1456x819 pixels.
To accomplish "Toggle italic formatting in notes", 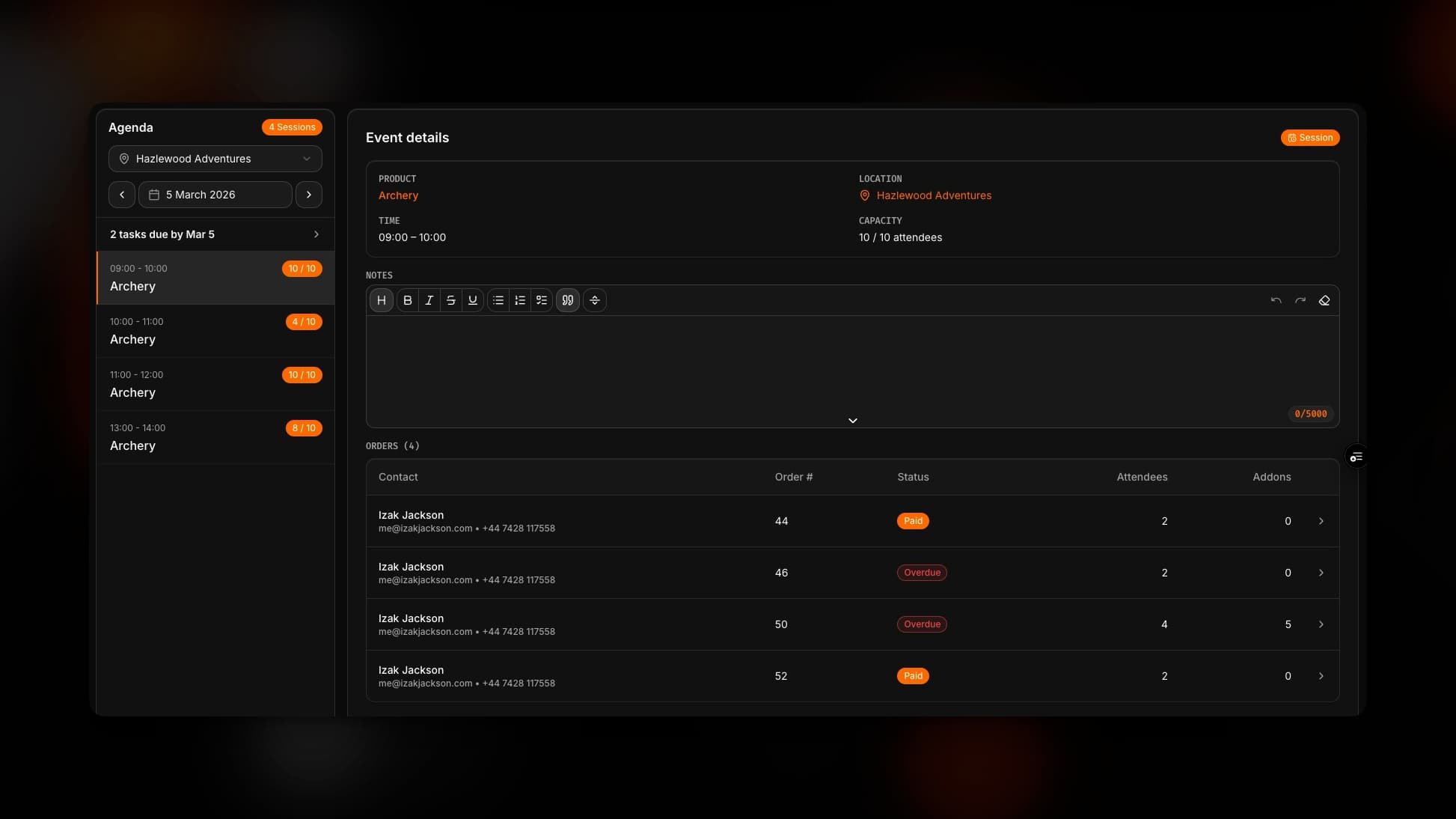I will [429, 300].
